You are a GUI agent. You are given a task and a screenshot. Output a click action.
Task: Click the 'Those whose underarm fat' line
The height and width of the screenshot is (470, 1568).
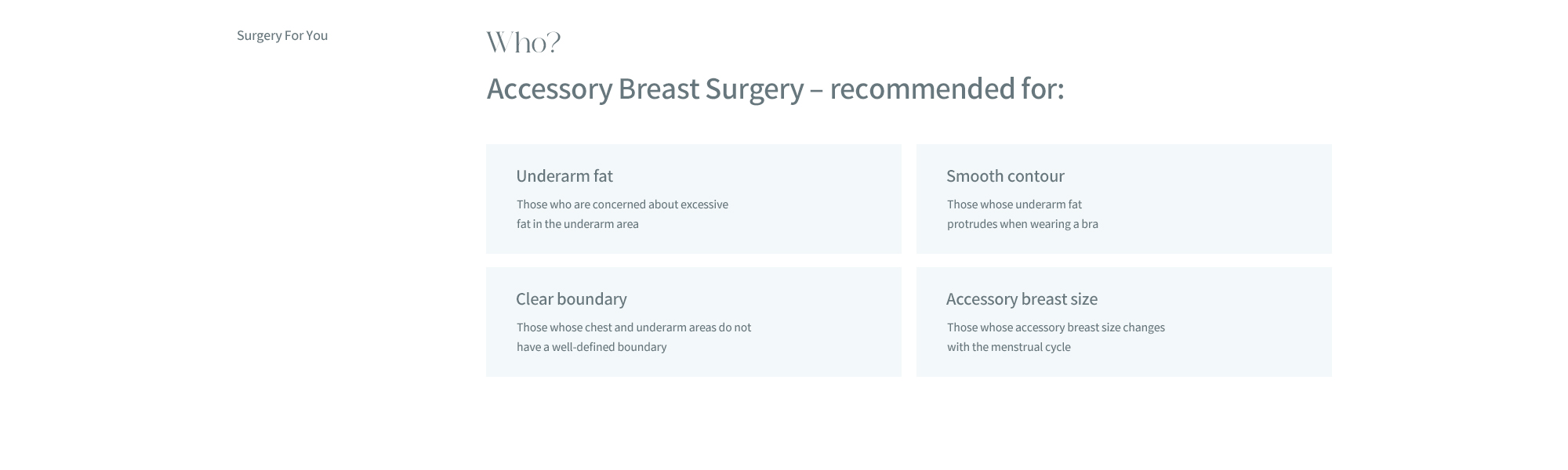1014,204
